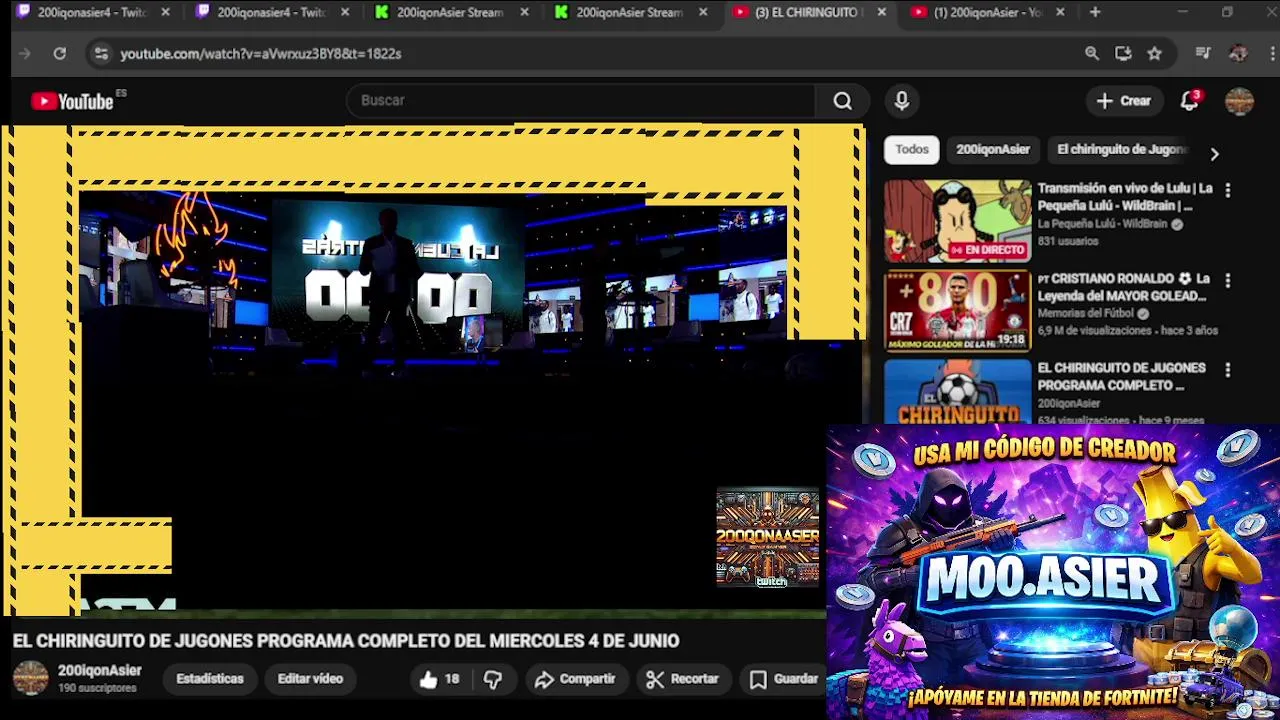
Task: Switch to second 200iqonasier4 Twitch tab
Action: 270,12
